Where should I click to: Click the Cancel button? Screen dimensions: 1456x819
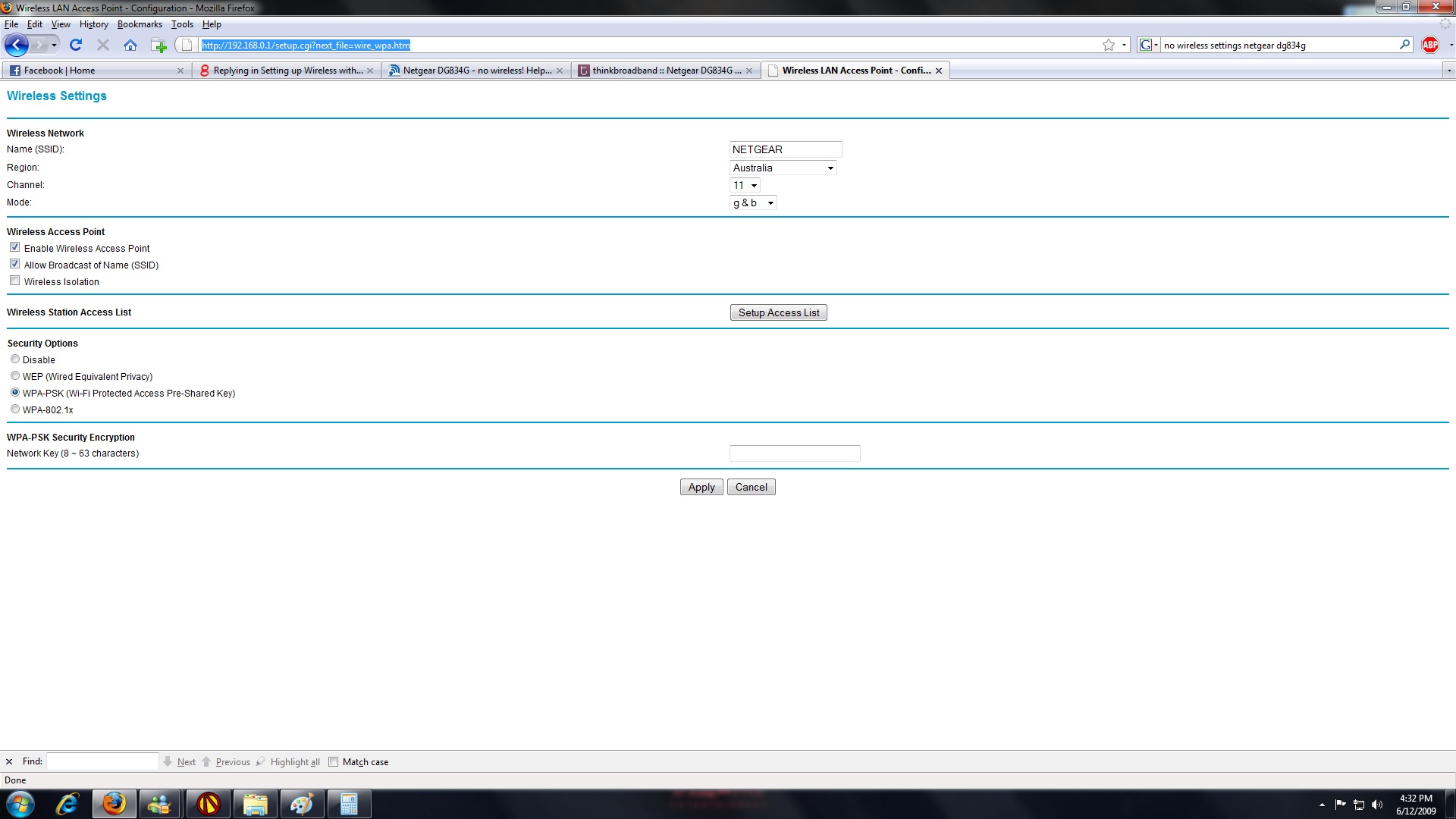(751, 487)
